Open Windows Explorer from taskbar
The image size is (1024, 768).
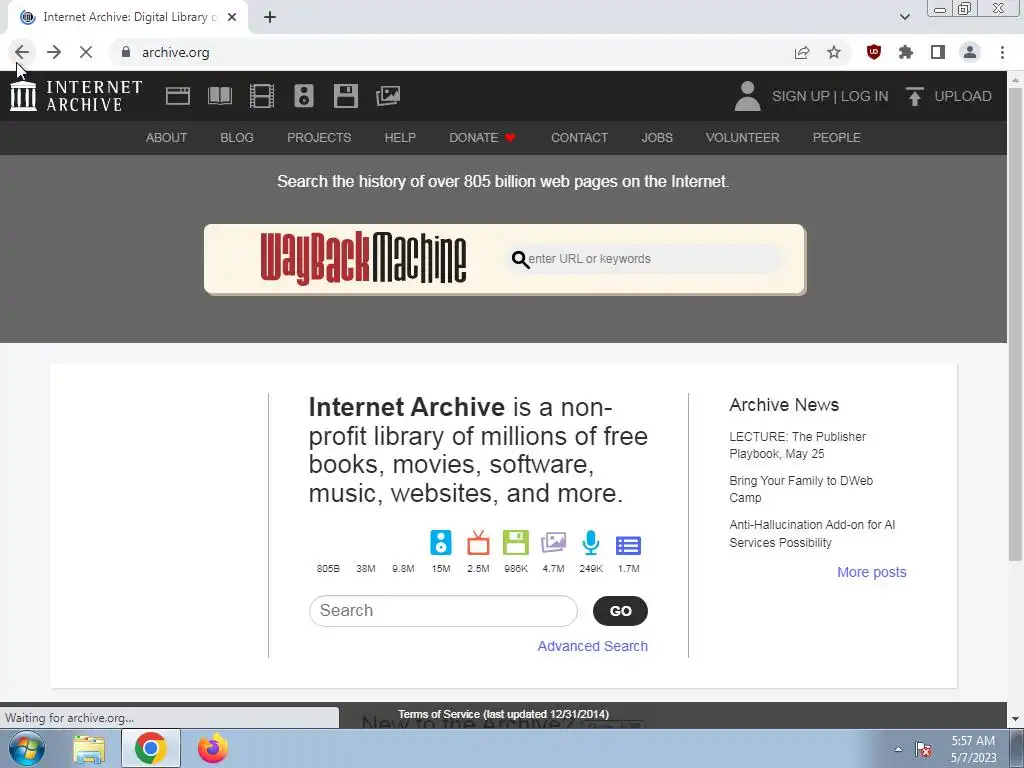tap(89, 748)
